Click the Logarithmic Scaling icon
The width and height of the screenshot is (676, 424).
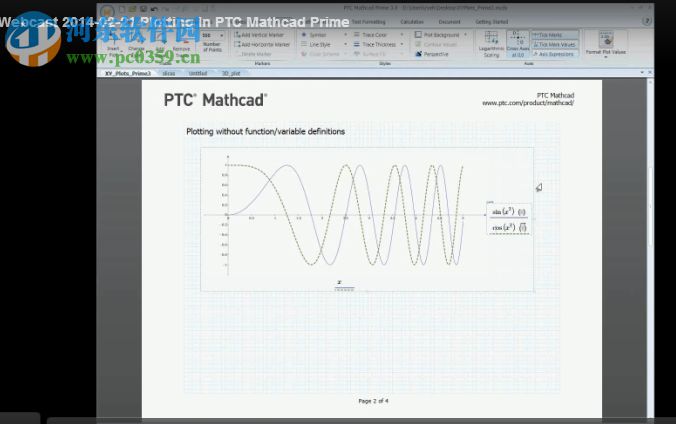491,38
